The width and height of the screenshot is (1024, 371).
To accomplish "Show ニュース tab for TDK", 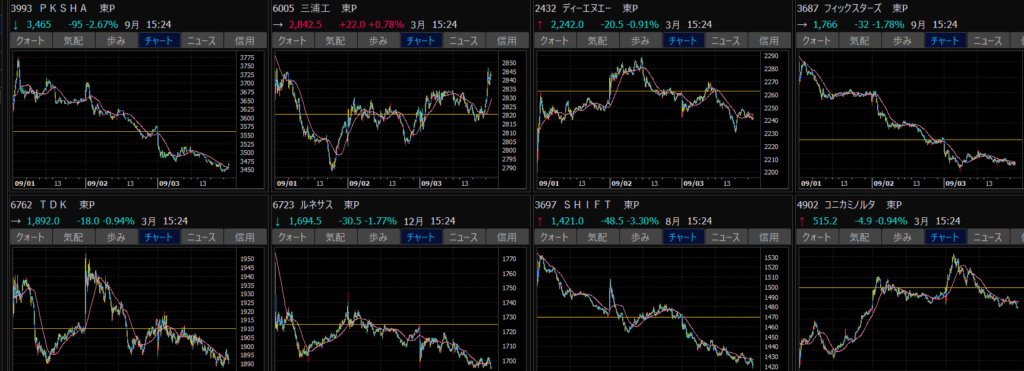I will click(202, 236).
